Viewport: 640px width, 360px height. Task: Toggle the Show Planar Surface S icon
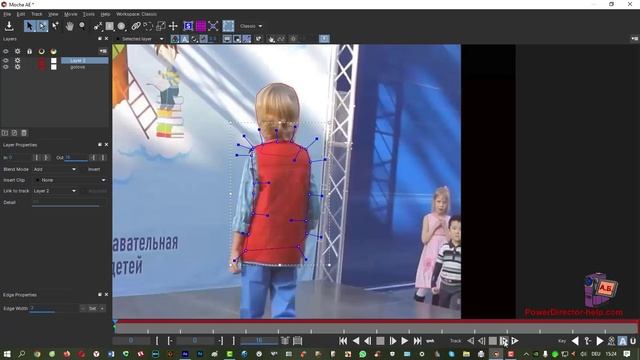tap(188, 26)
